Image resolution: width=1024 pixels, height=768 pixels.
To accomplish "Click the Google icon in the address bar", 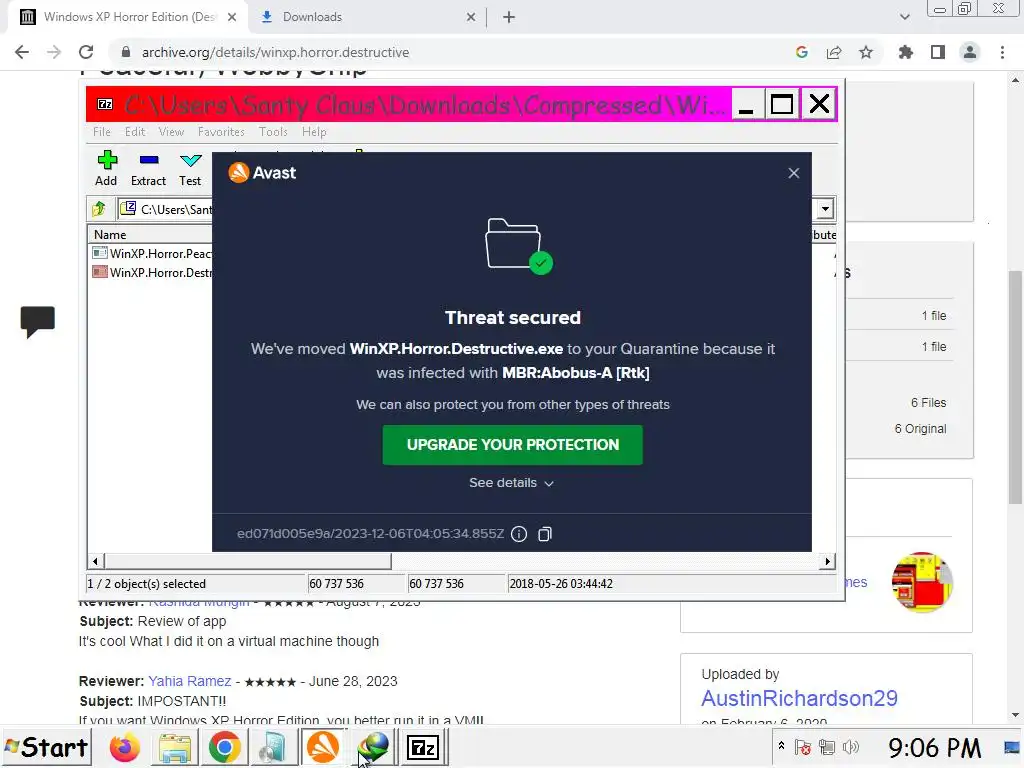I will pyautogui.click(x=802, y=52).
